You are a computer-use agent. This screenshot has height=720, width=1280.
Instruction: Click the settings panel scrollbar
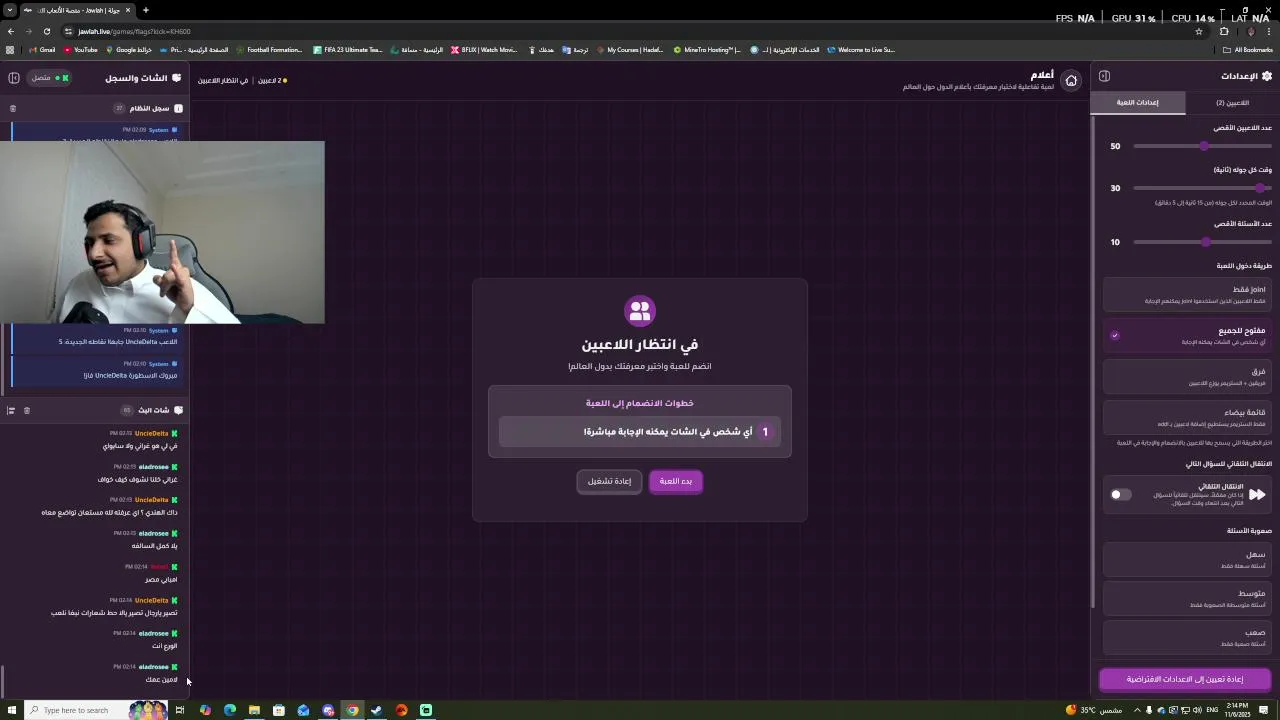tap(1094, 360)
